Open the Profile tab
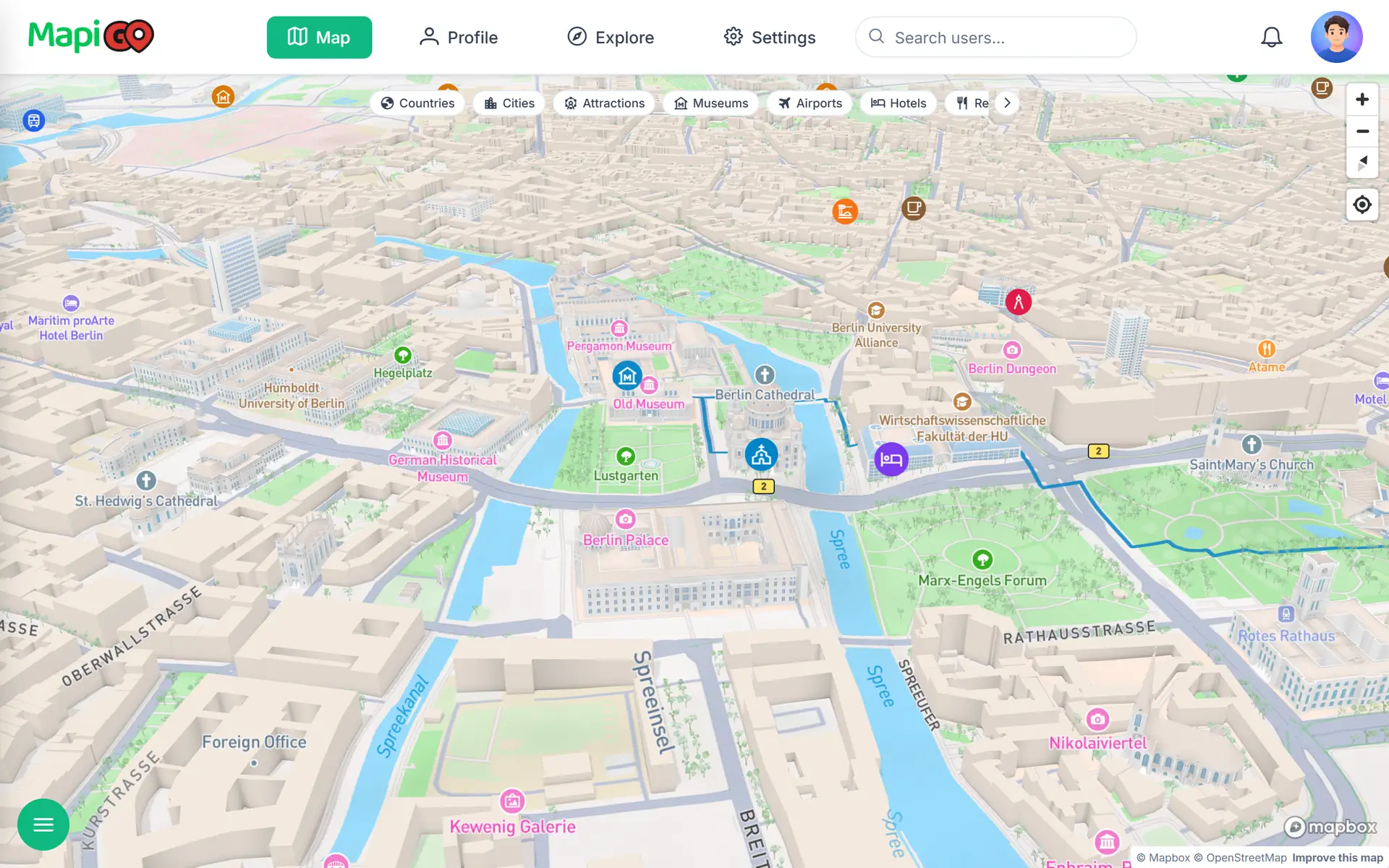 pos(458,37)
